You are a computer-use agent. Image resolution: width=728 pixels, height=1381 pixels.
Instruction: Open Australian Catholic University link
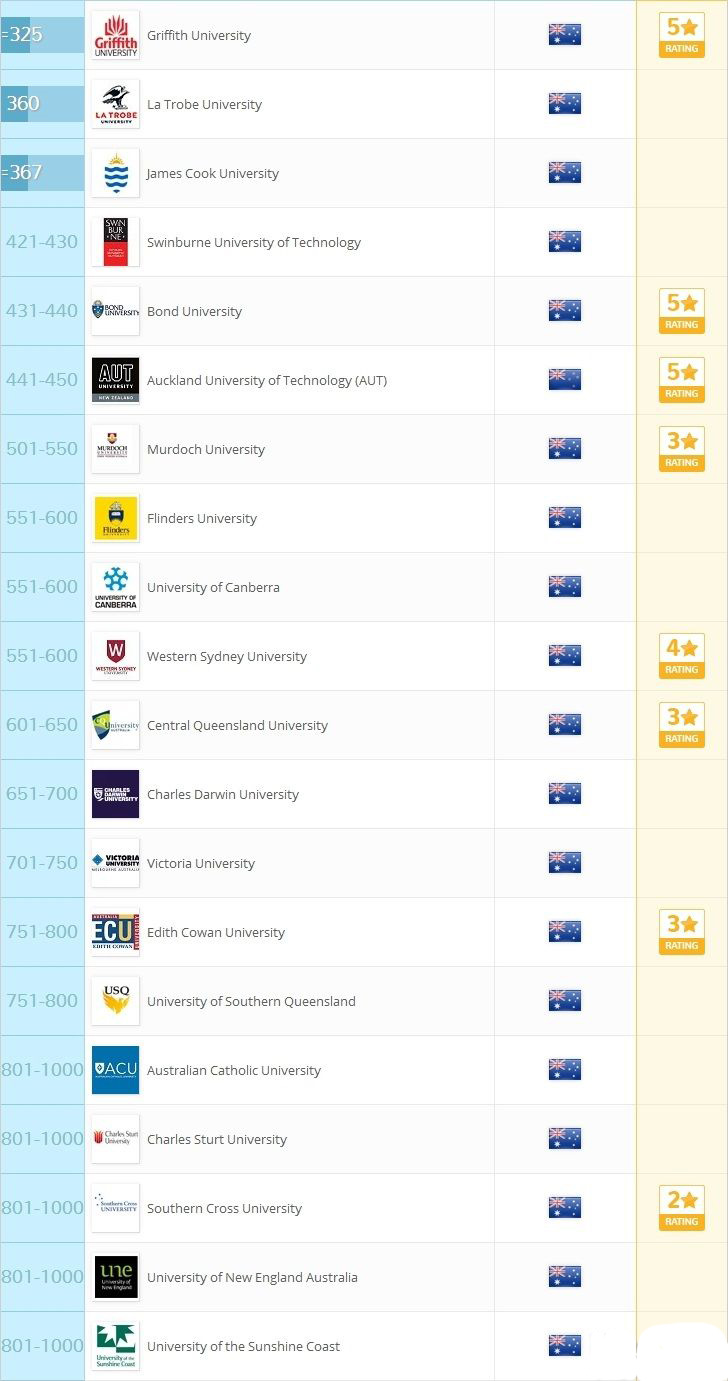tap(234, 1071)
